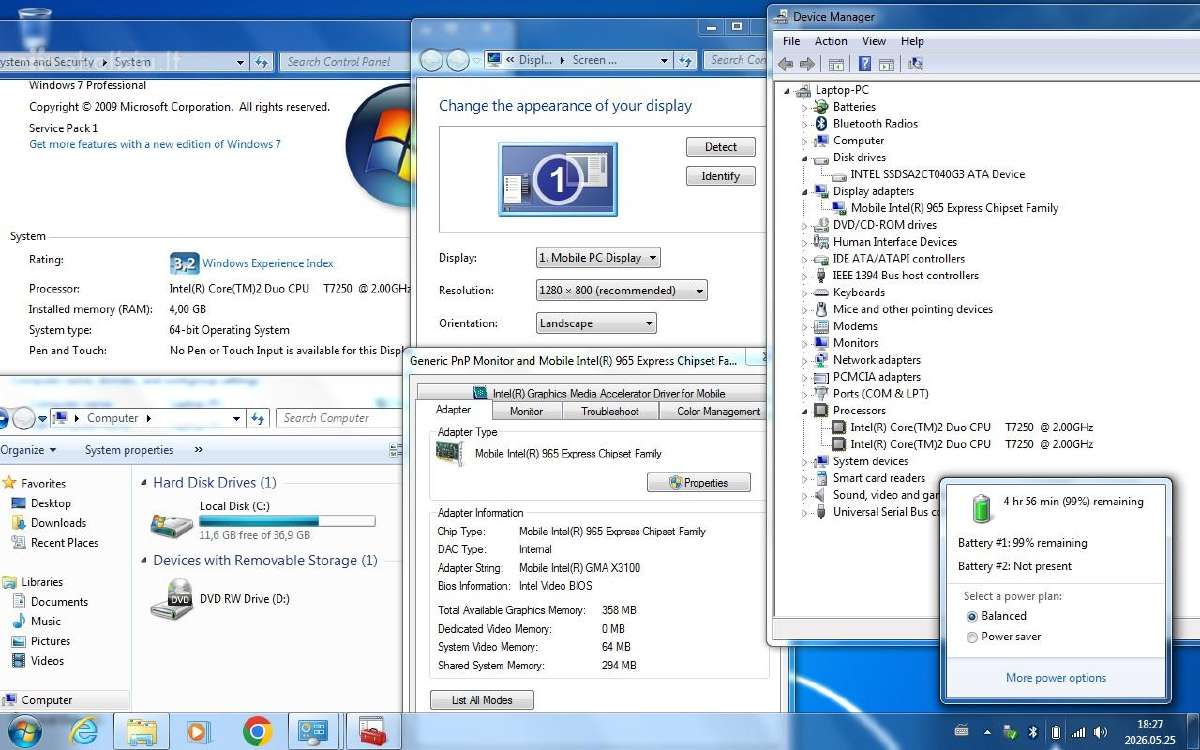
Task: Launch Google Chrome from the taskbar
Action: click(257, 732)
